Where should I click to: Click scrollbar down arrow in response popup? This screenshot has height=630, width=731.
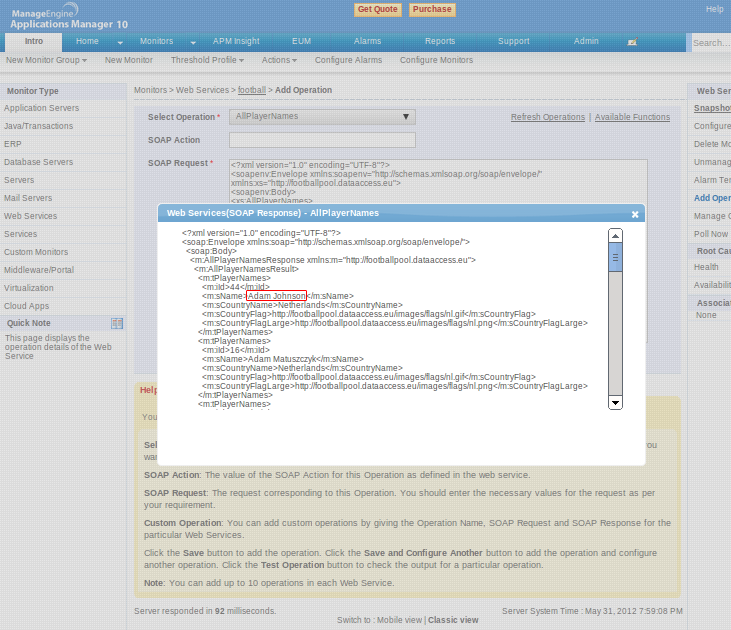[x=615, y=402]
